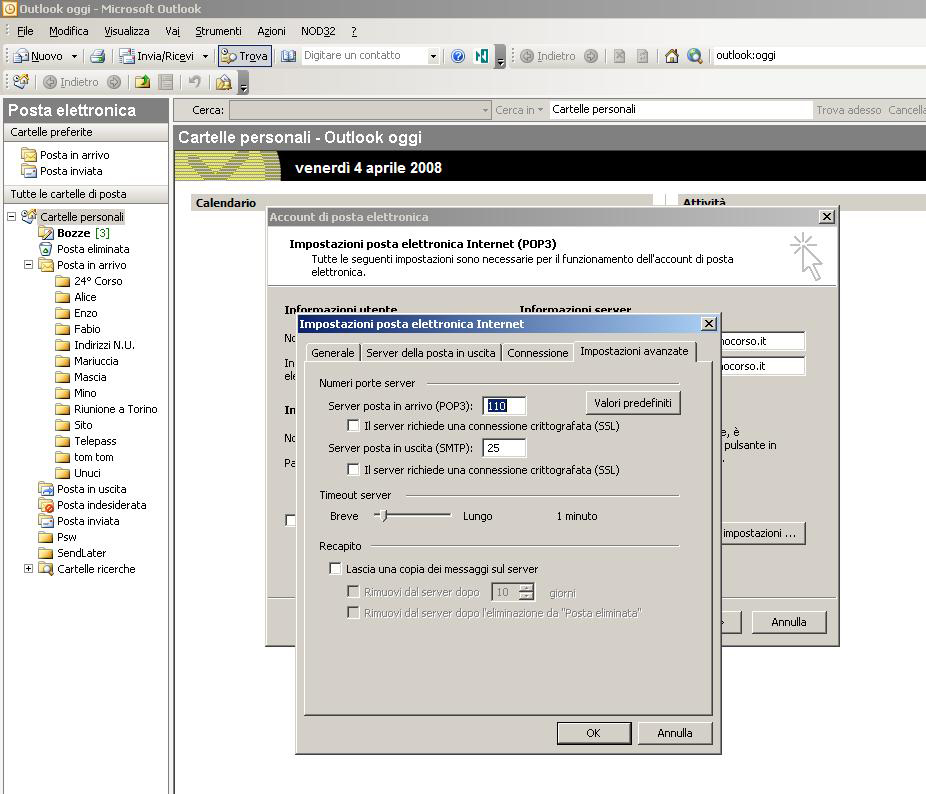
Task: Open the Nuovo dropdown arrow
Action: pos(74,56)
